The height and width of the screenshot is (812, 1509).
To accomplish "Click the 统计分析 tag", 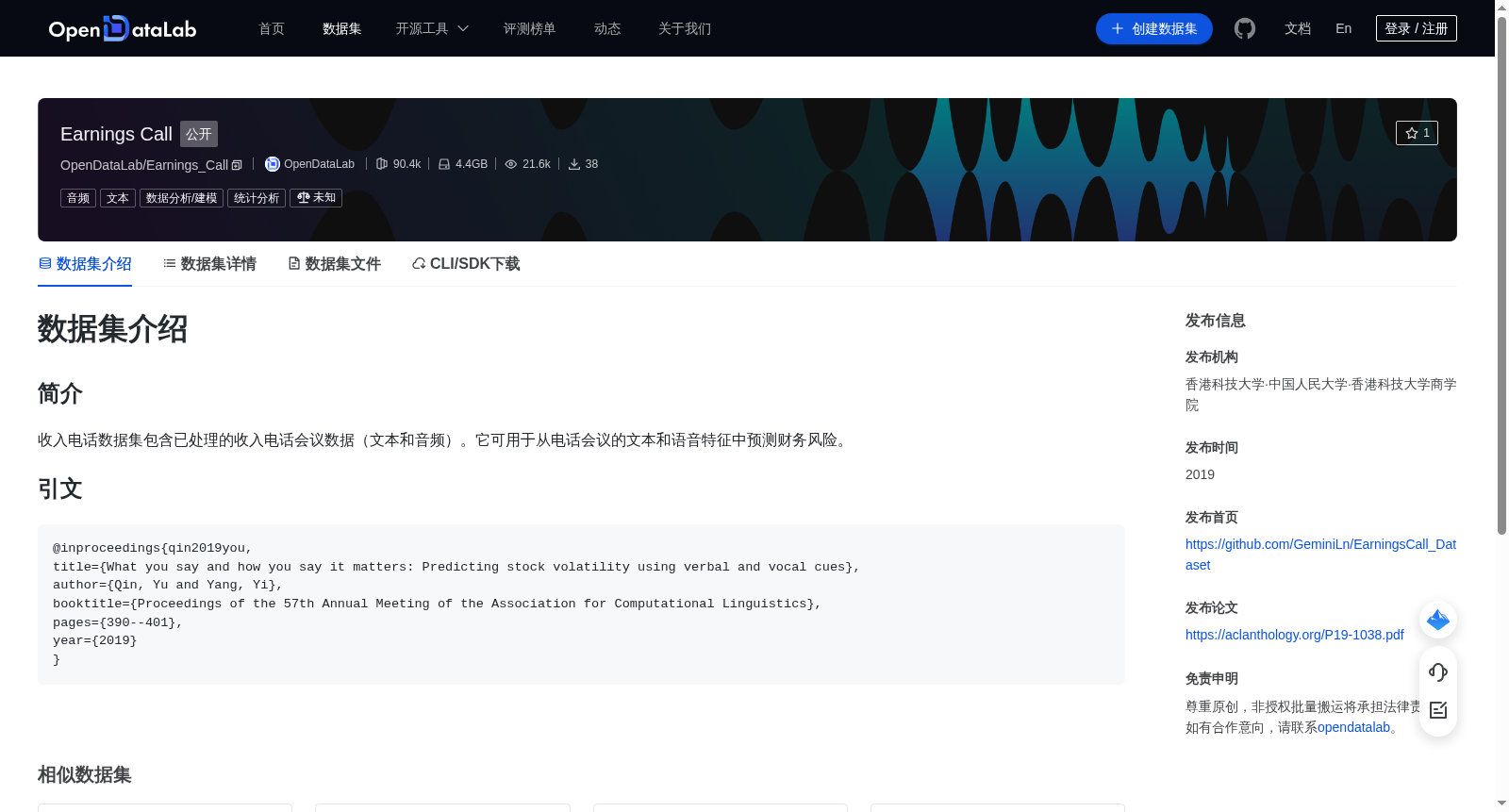I will tap(257, 198).
